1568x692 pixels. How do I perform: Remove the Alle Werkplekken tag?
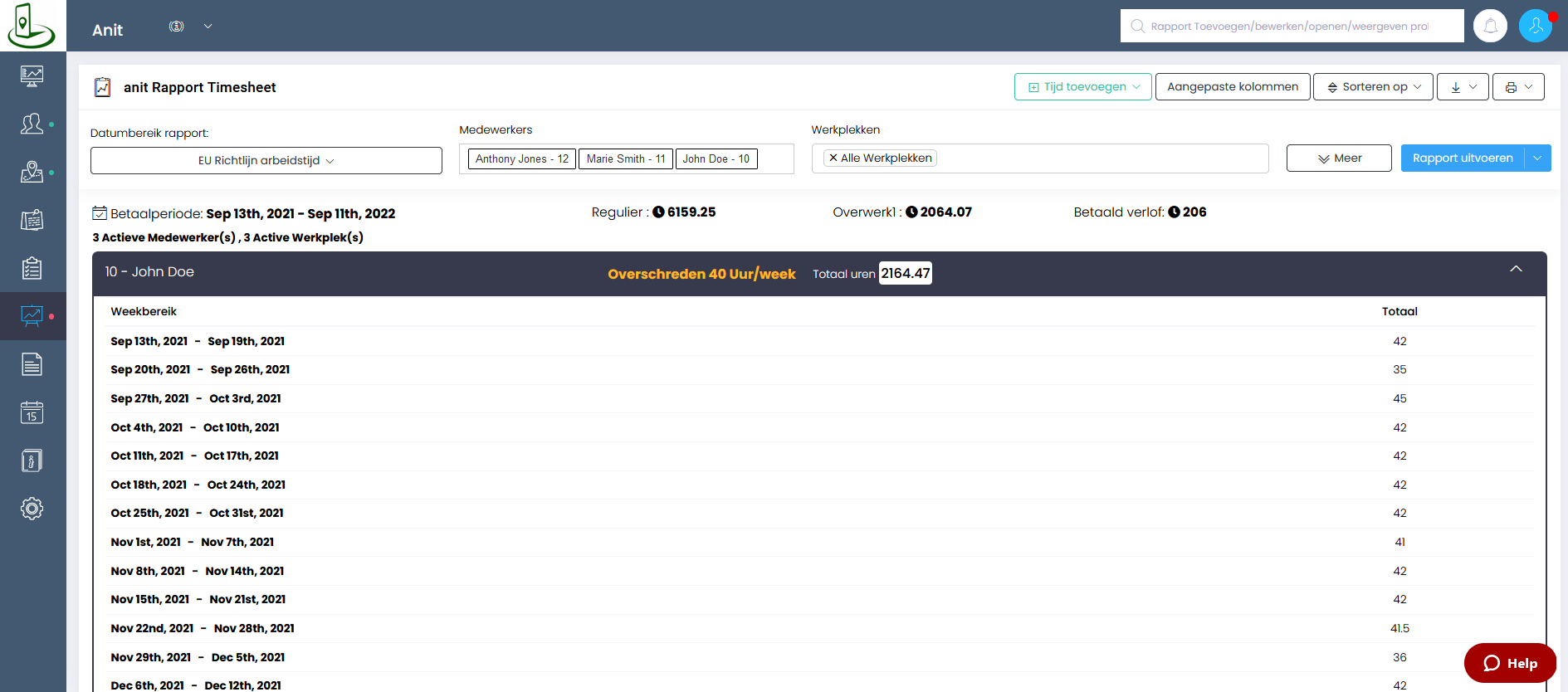pyautogui.click(x=833, y=158)
